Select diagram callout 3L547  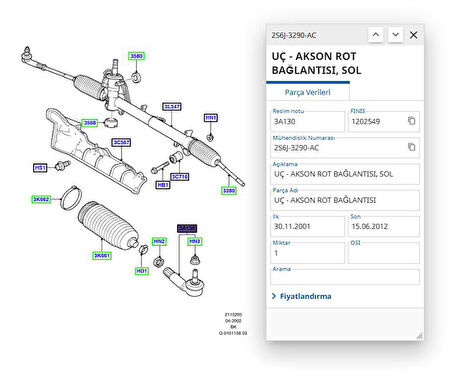point(172,107)
